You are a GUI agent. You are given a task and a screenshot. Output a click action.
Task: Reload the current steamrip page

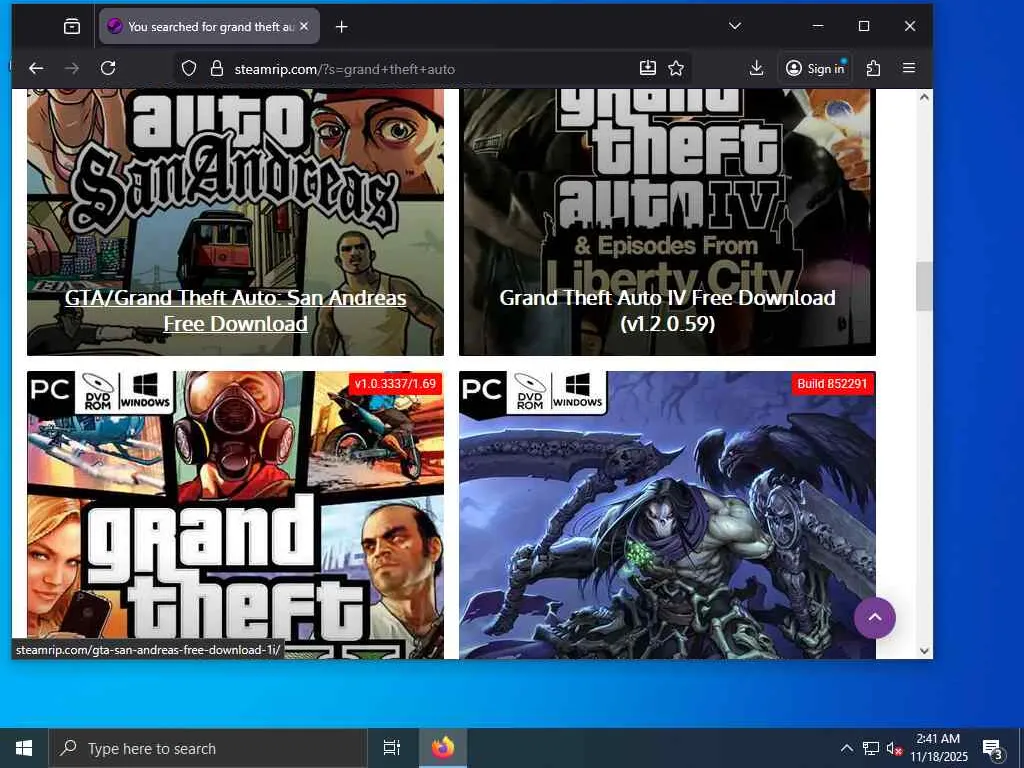(108, 69)
